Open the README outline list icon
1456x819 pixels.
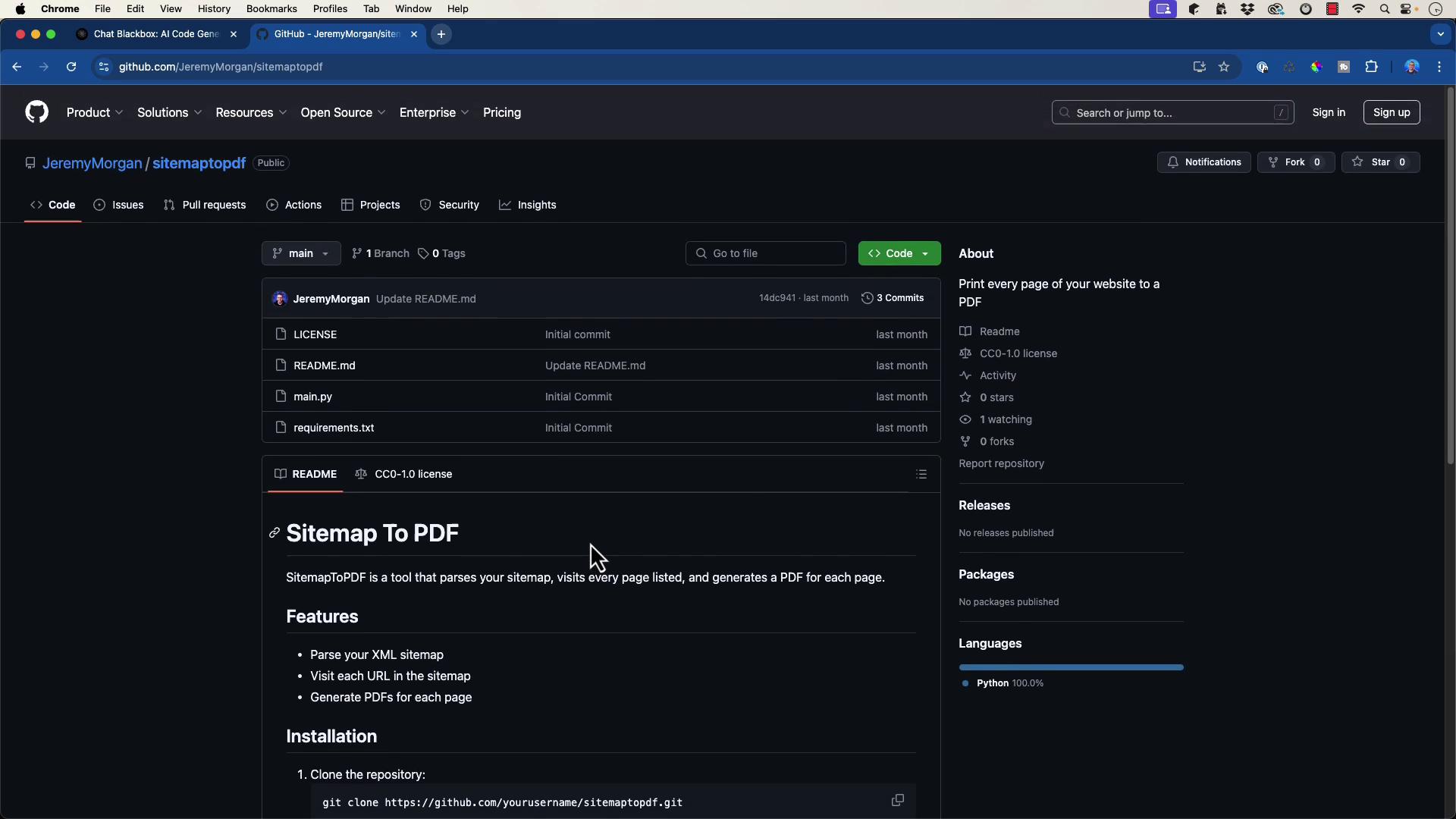(921, 475)
